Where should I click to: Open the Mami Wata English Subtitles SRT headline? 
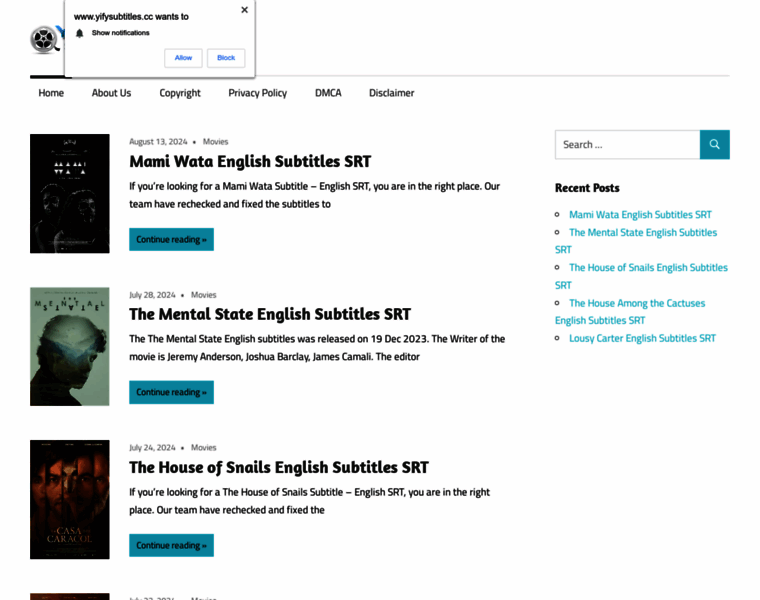(x=250, y=161)
